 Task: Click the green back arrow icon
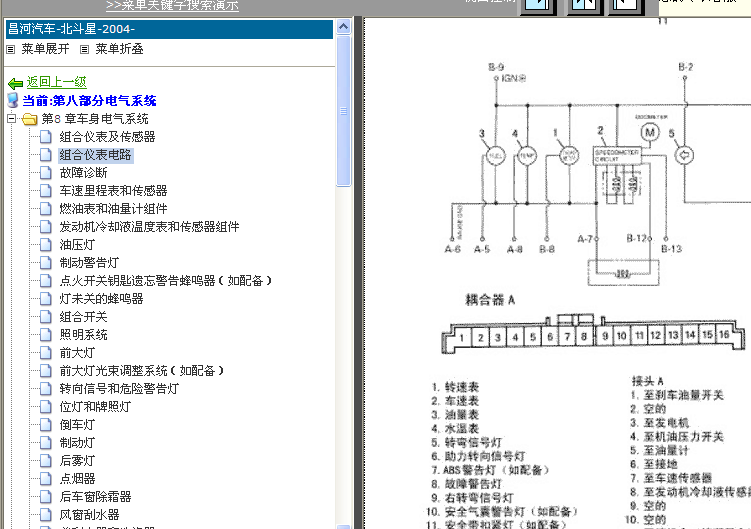[15, 83]
